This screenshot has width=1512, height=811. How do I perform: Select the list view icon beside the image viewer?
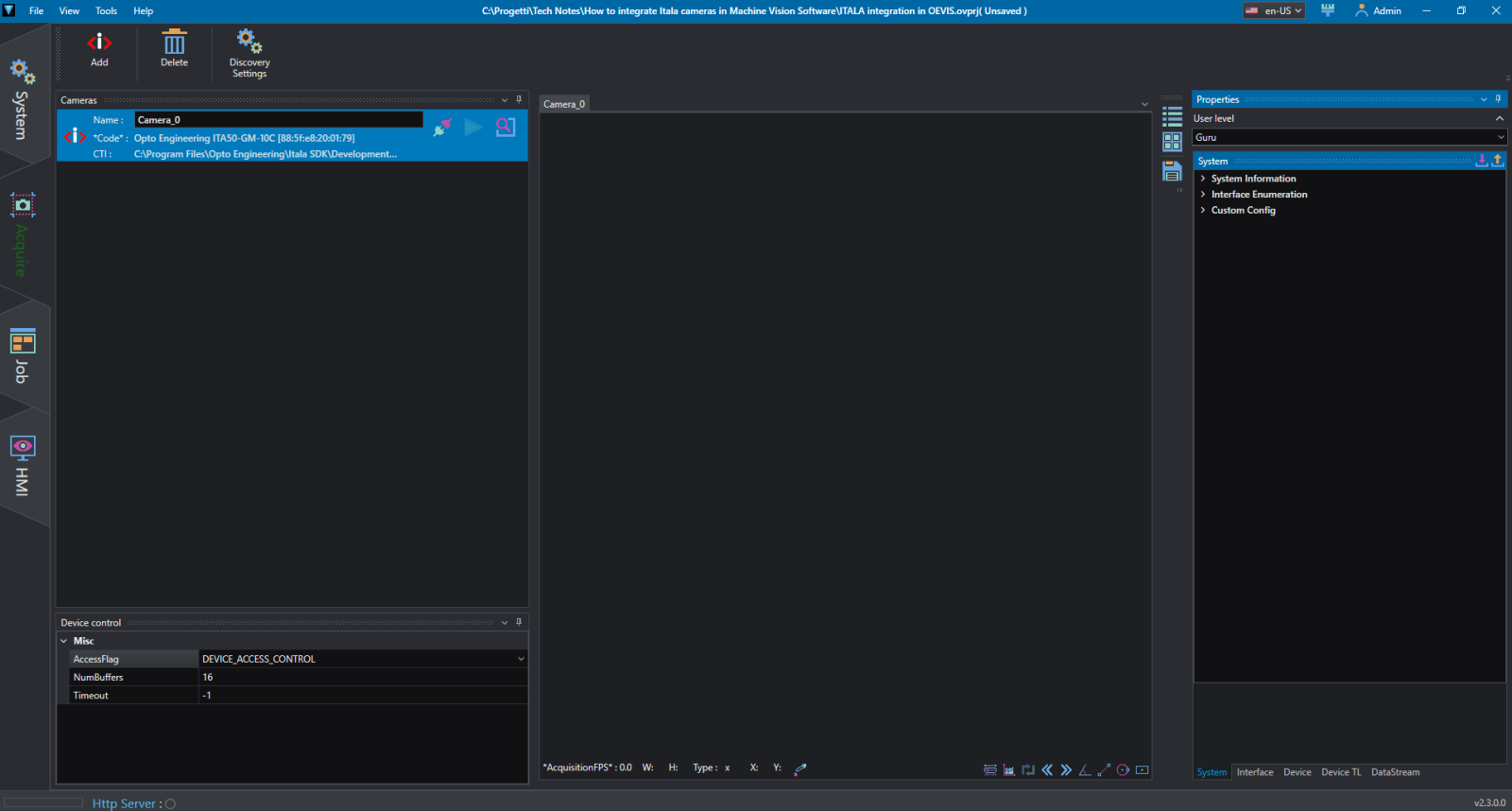[1173, 116]
